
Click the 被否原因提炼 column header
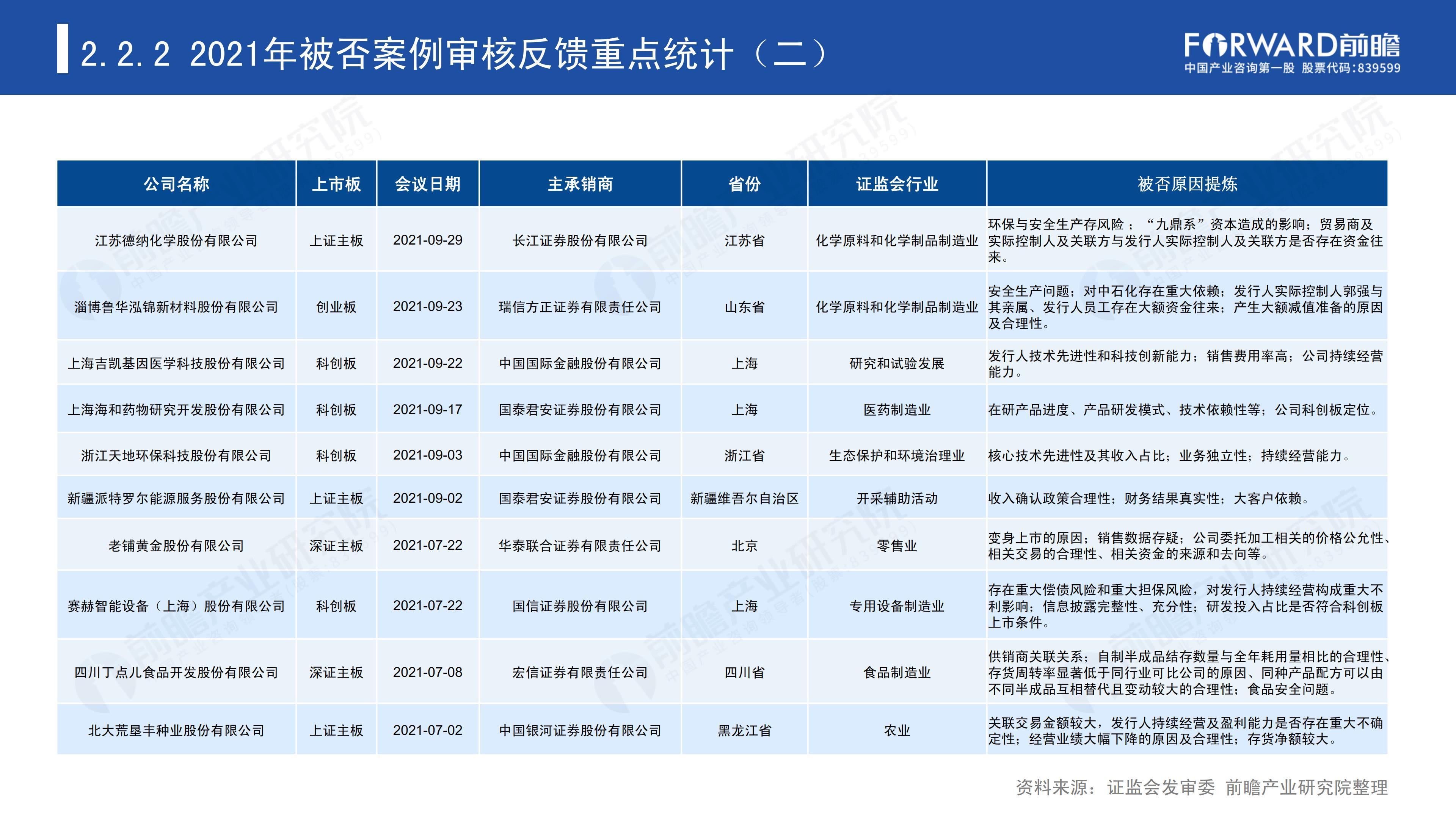tap(1187, 184)
